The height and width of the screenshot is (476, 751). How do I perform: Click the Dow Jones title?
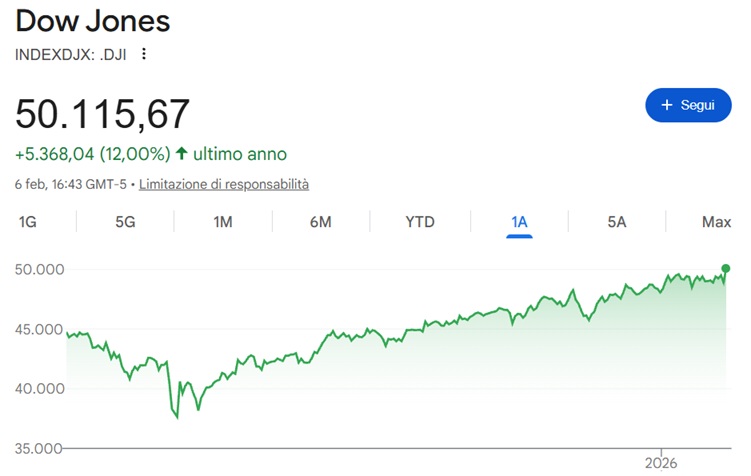tap(93, 21)
